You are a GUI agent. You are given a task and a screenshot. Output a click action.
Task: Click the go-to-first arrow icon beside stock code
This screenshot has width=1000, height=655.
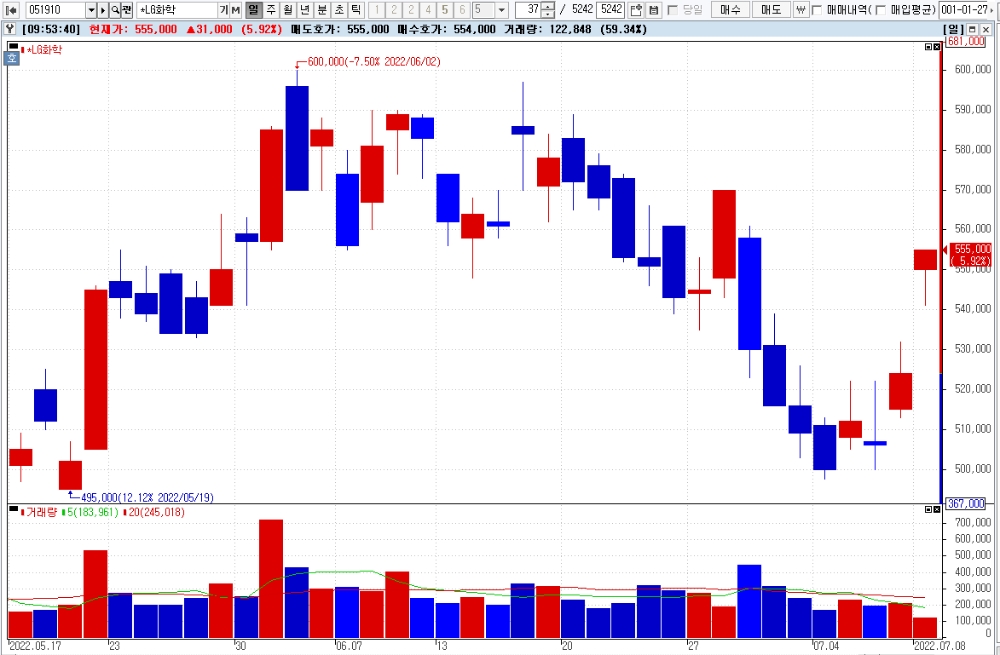coord(11,10)
